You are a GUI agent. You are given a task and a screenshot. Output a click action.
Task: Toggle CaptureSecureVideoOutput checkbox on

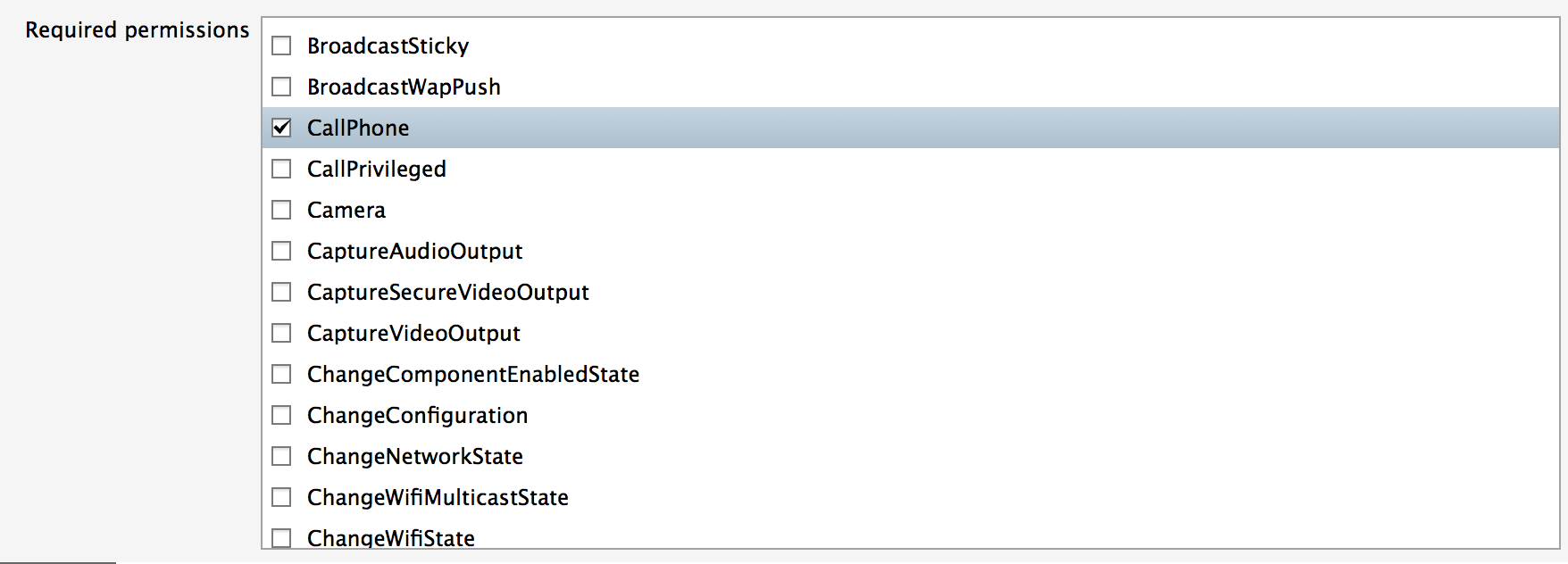[281, 292]
